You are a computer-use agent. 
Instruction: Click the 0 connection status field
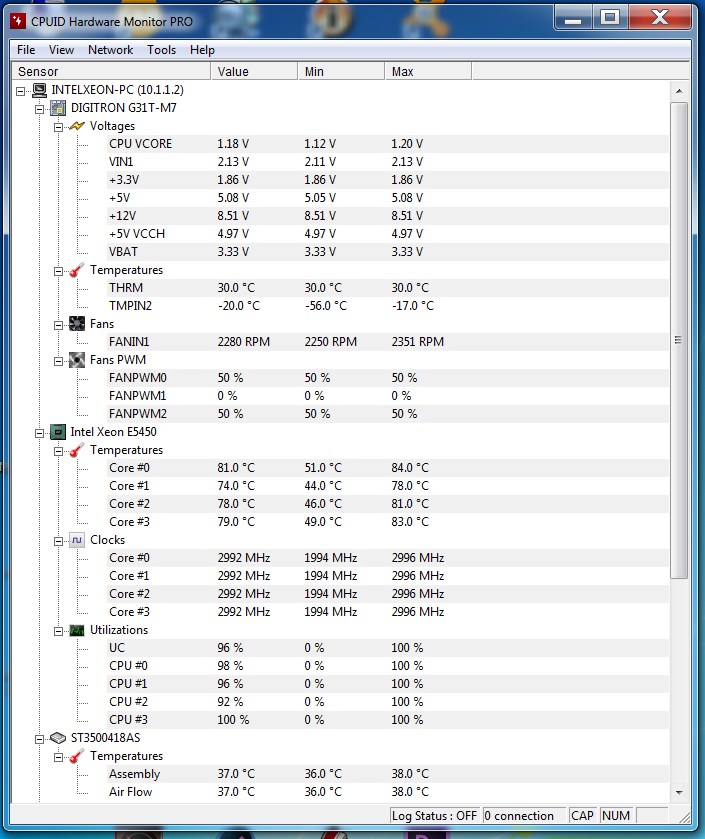524,815
